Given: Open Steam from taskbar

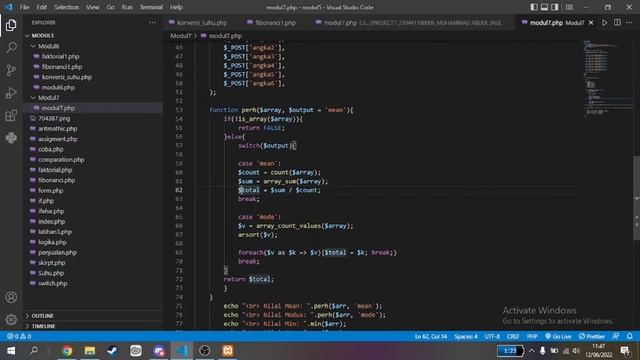Looking at the screenshot, I should (x=113, y=351).
